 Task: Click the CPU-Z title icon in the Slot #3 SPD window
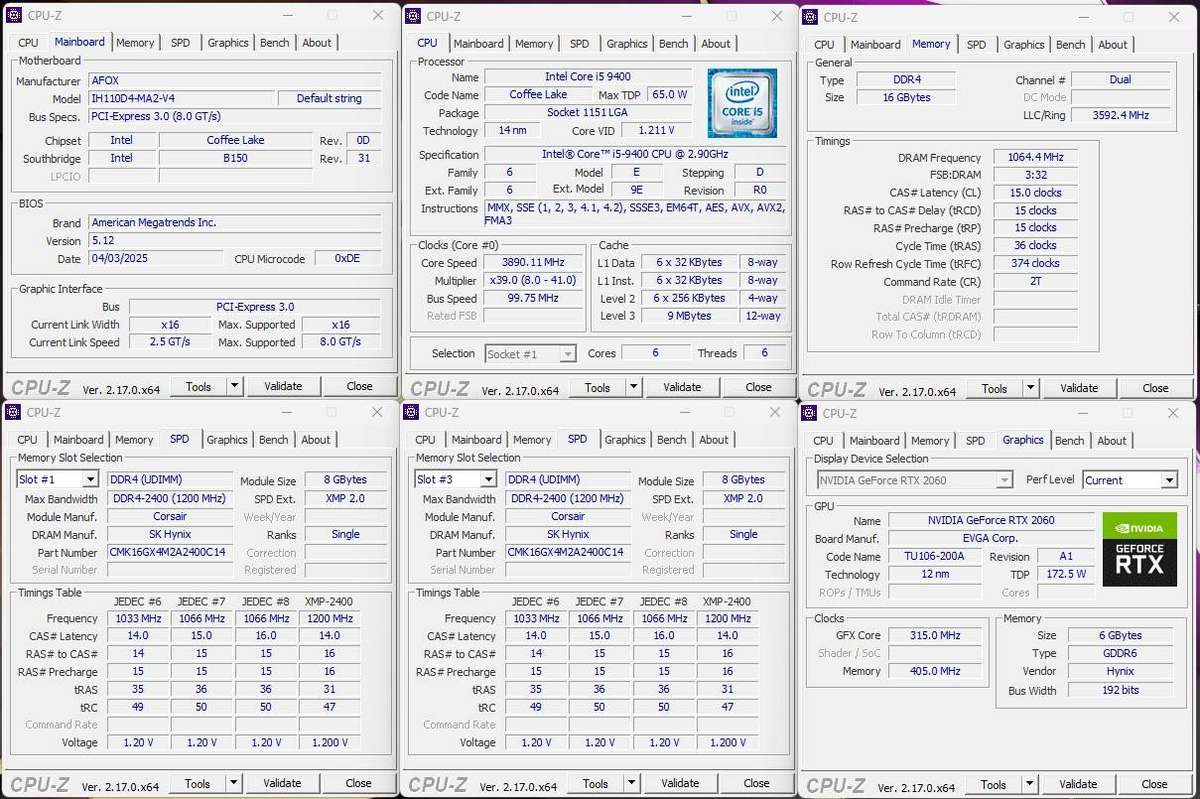click(x=413, y=412)
